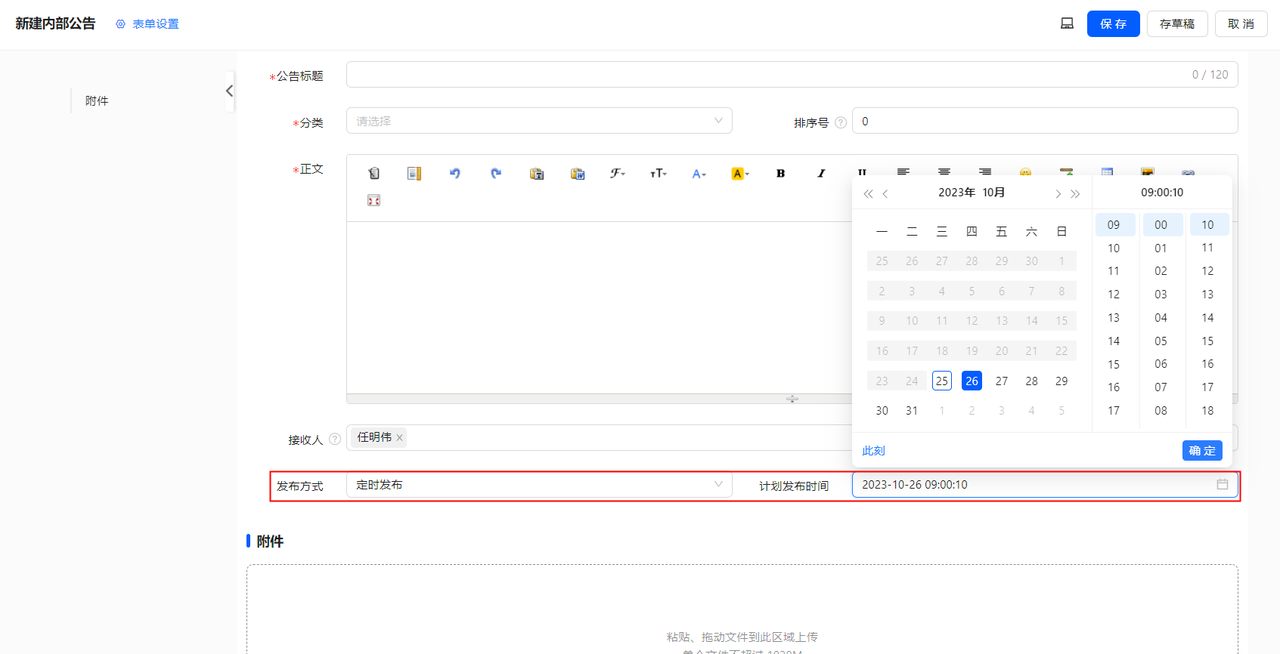Remove the 任明伟 recipient tag
The width and height of the screenshot is (1280, 654).
click(400, 437)
